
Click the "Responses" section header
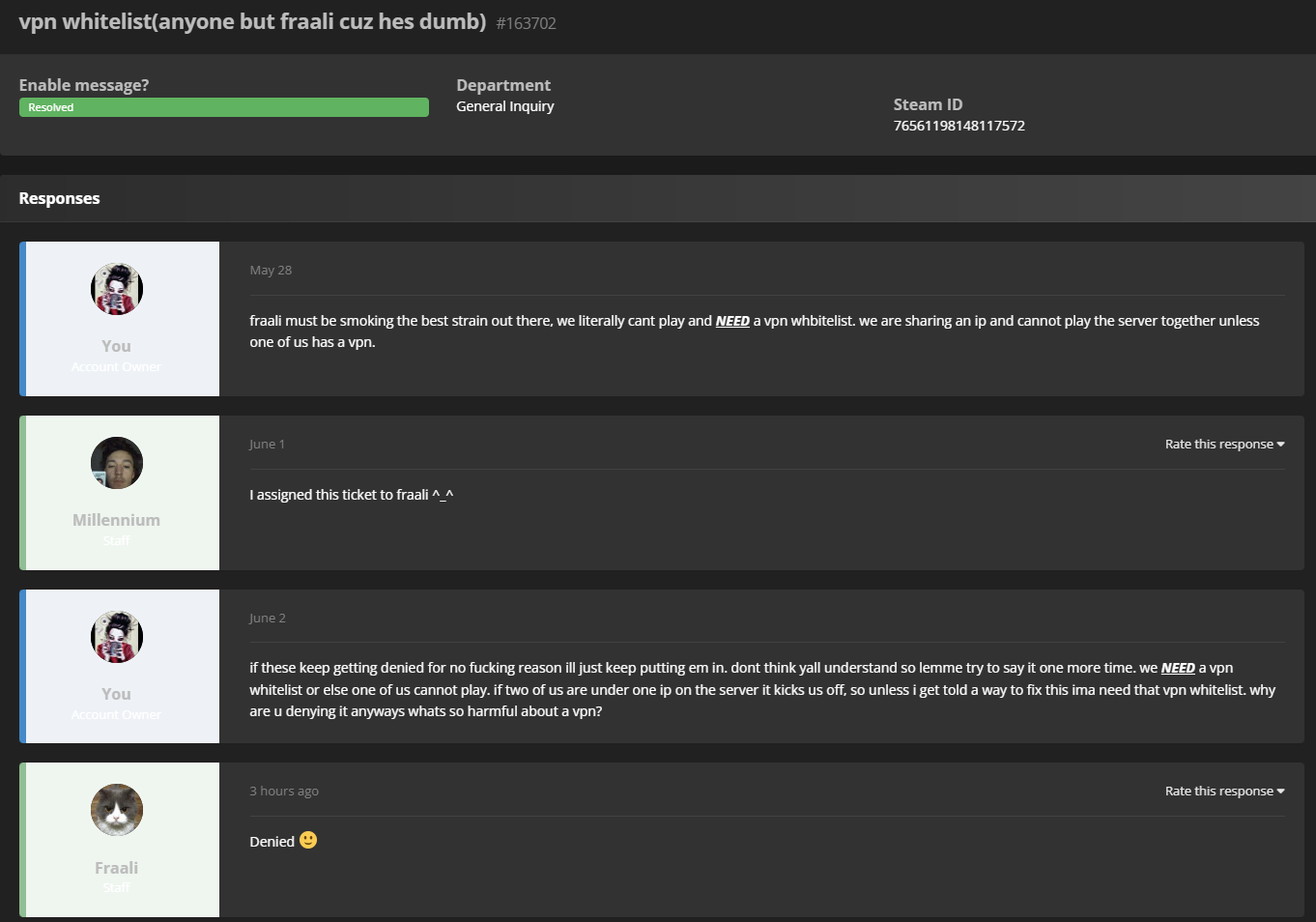point(59,198)
